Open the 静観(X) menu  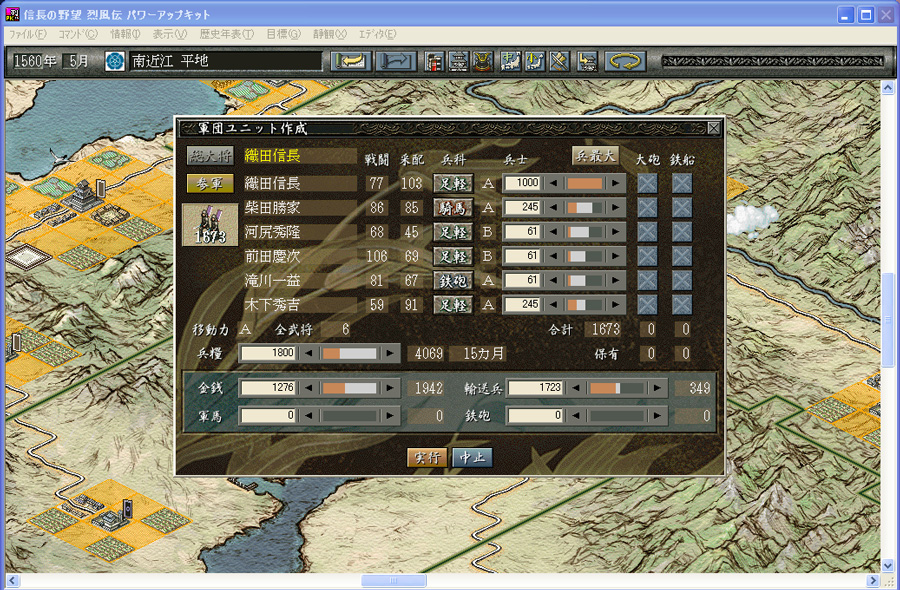(330, 34)
